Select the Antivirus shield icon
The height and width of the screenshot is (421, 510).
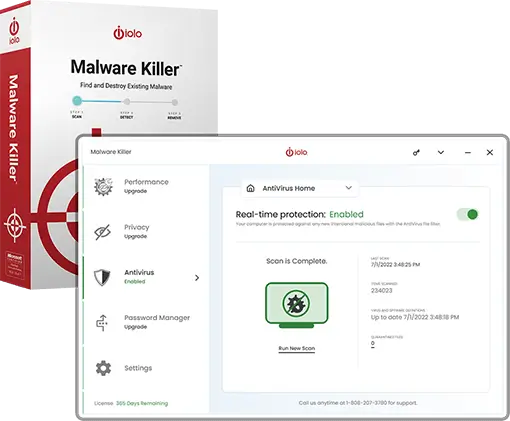(102, 277)
